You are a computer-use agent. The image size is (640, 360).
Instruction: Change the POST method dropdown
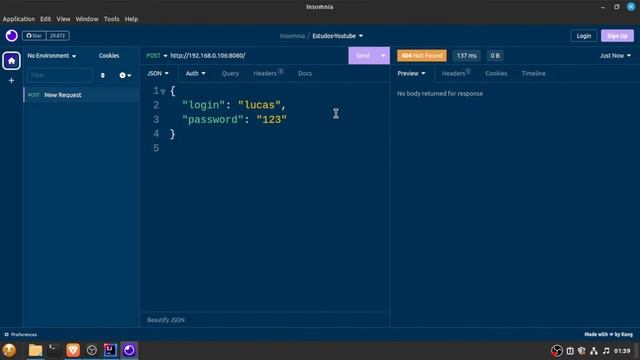(157, 56)
